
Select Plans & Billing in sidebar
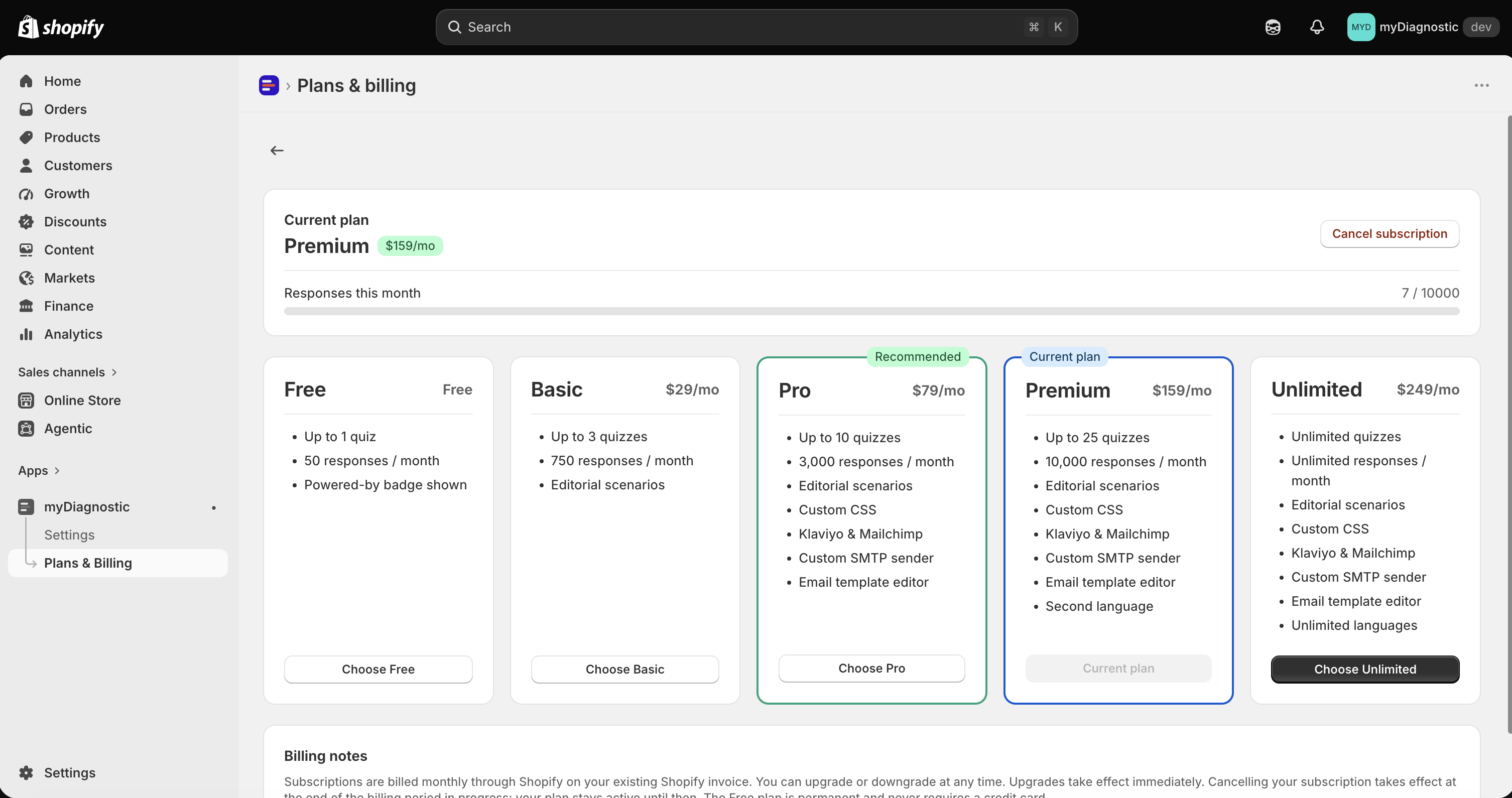(117, 563)
